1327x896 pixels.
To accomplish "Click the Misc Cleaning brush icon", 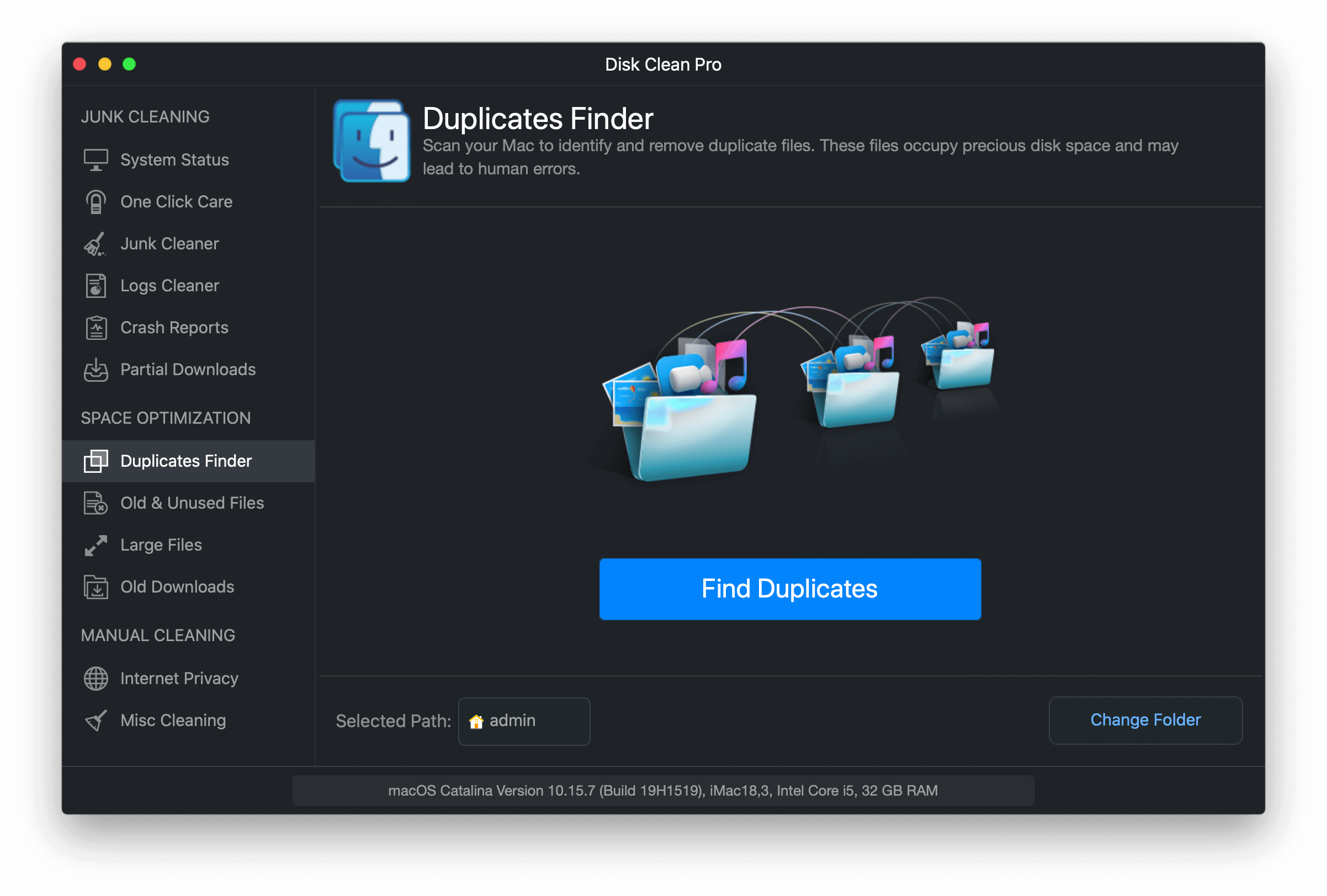I will click(x=95, y=720).
